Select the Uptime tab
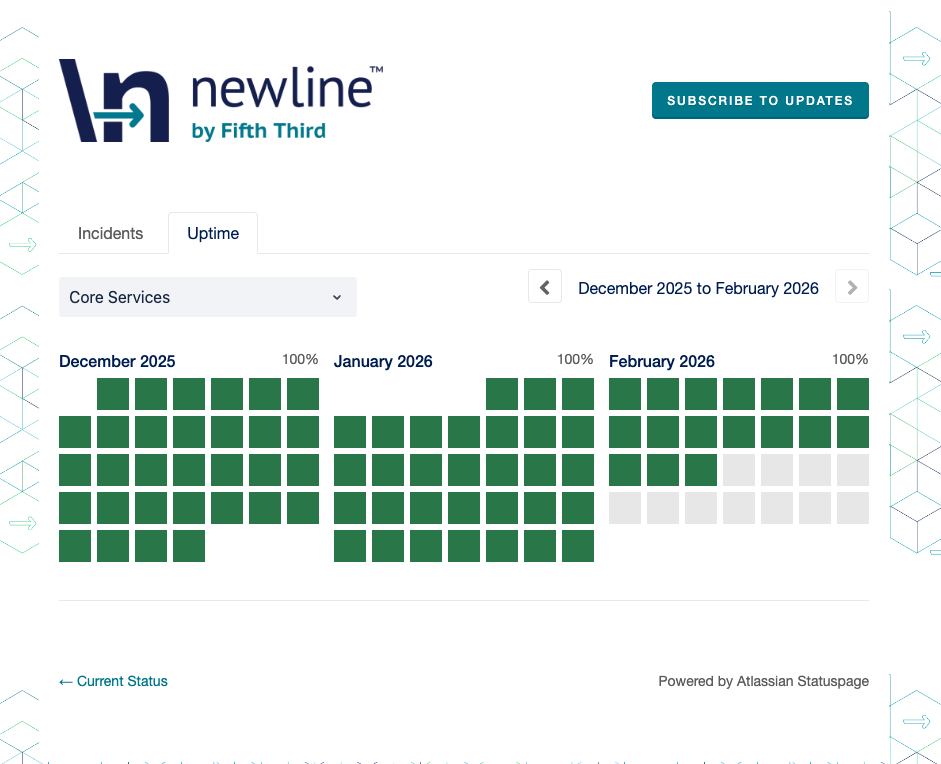The height and width of the screenshot is (764, 941). click(x=212, y=233)
